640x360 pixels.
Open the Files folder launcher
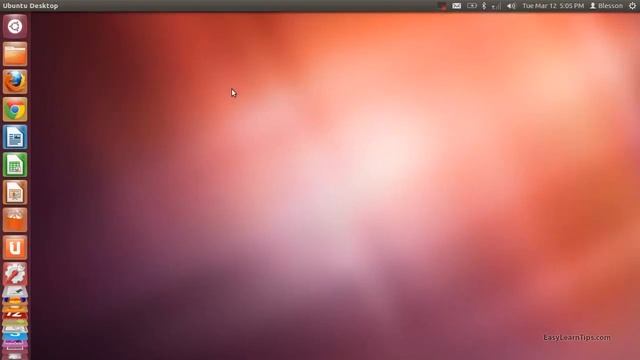(15, 54)
